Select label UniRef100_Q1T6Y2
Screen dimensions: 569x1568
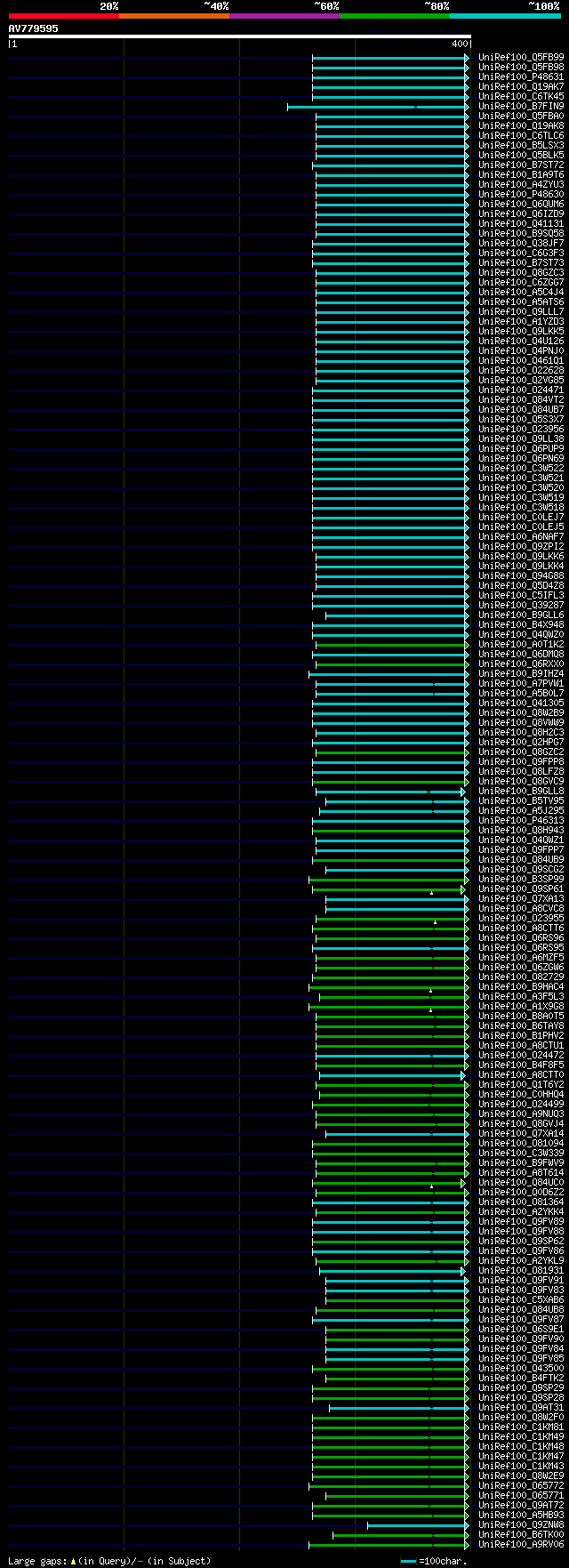click(x=521, y=1084)
